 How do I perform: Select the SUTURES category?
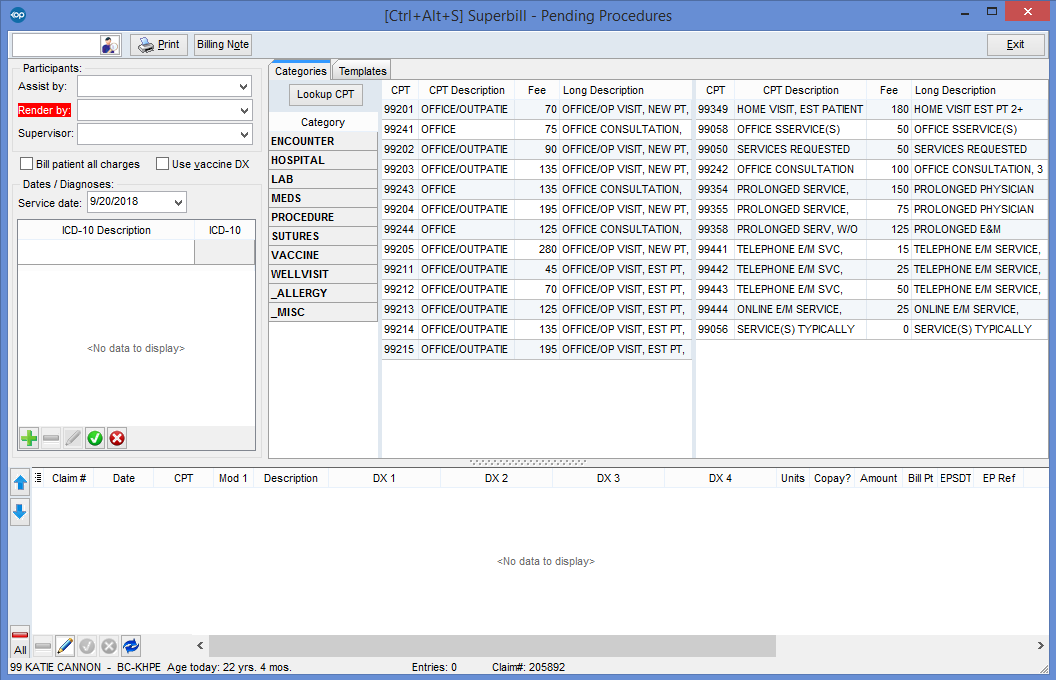[x=323, y=236]
